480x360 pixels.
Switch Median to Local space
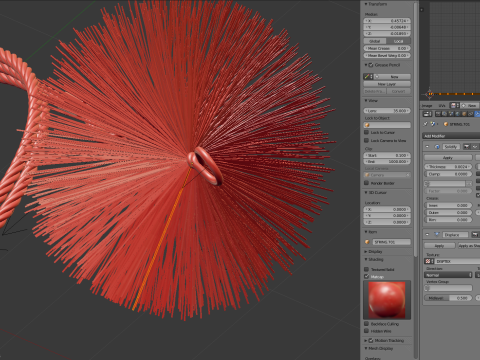pos(399,41)
